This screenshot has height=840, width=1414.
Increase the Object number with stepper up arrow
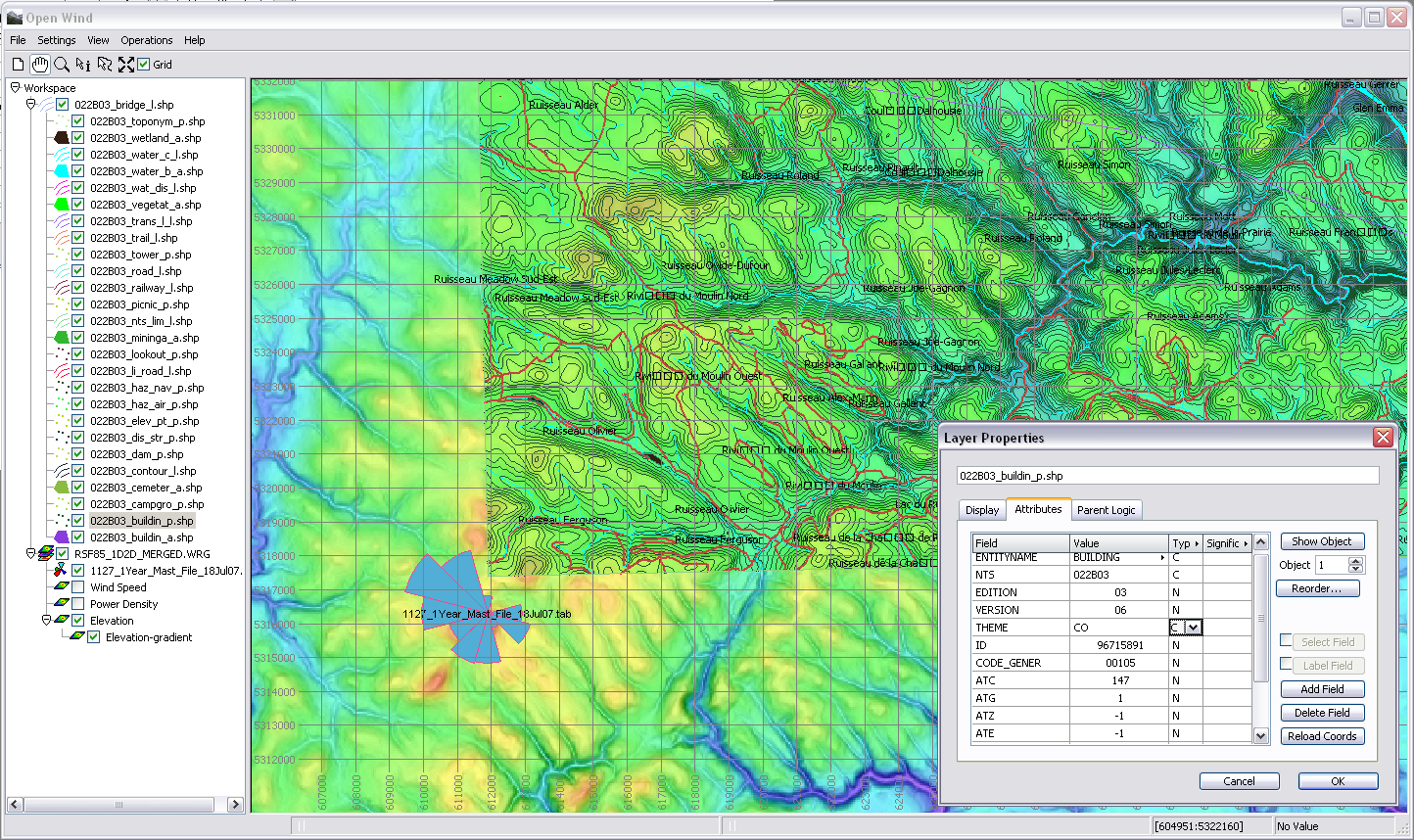click(x=1355, y=561)
